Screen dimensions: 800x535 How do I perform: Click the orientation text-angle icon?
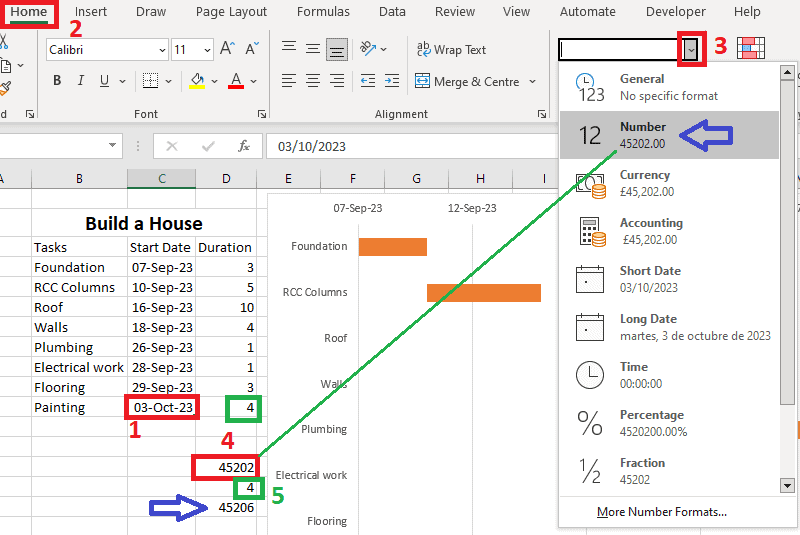pyautogui.click(x=367, y=49)
